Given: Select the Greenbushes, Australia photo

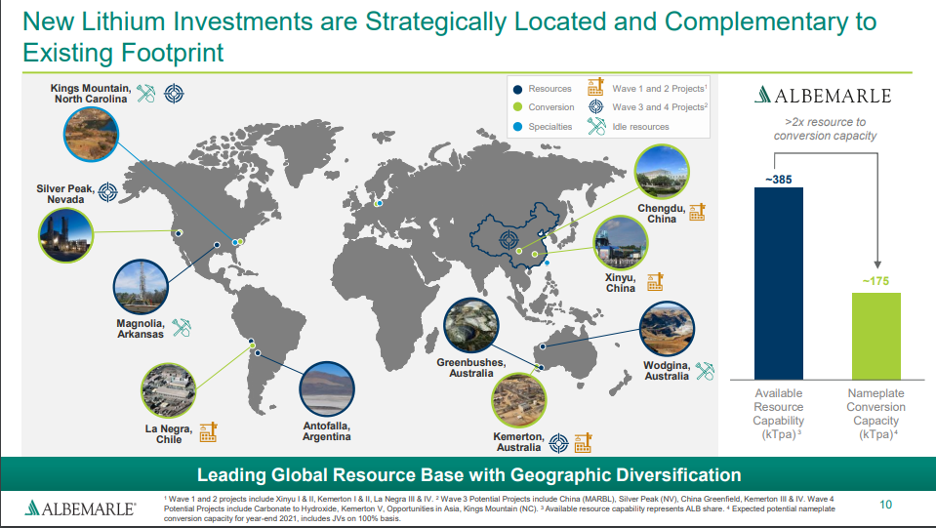Looking at the screenshot, I should coord(471,326).
